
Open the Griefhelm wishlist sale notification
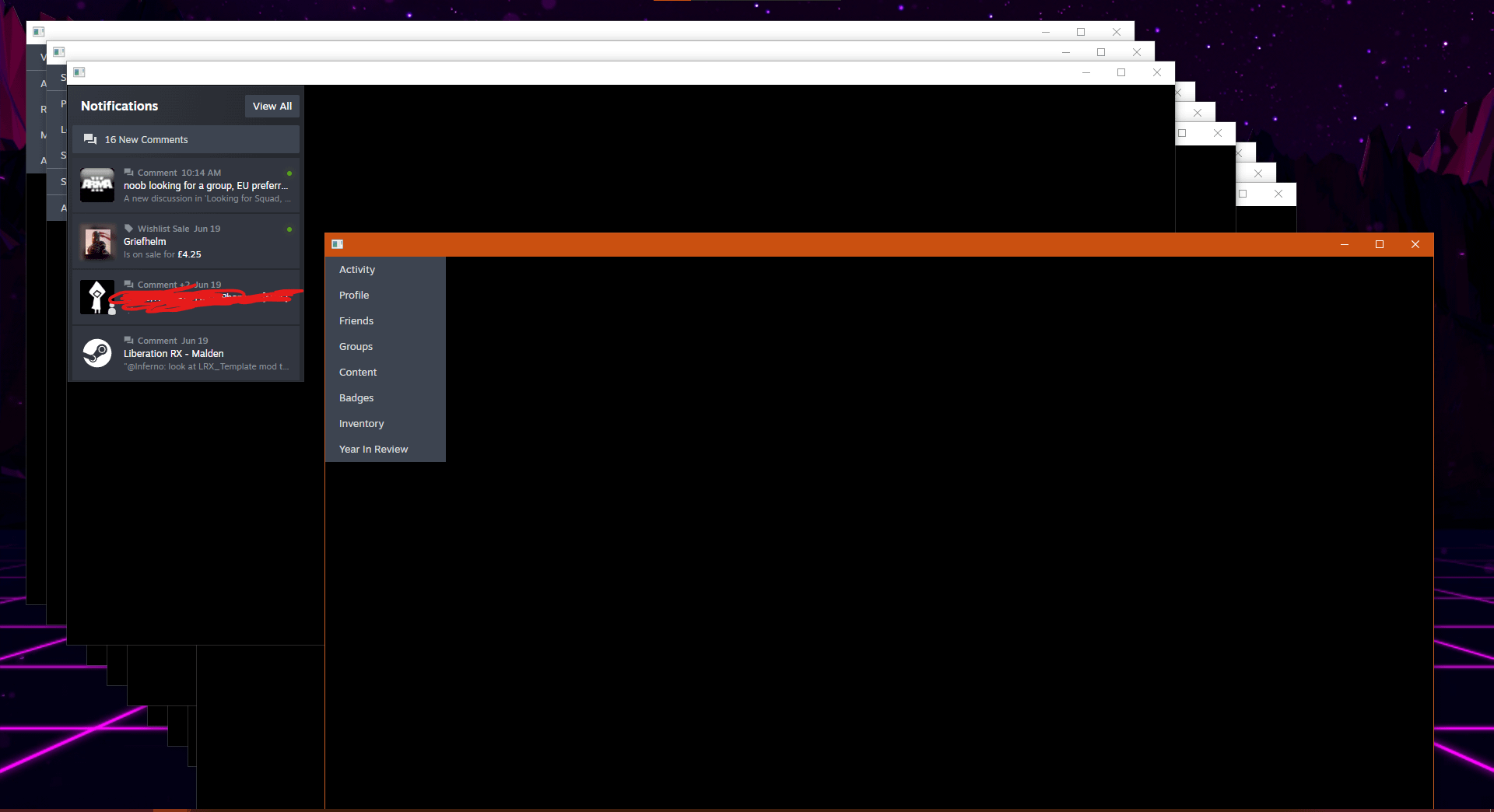pyautogui.click(x=205, y=242)
